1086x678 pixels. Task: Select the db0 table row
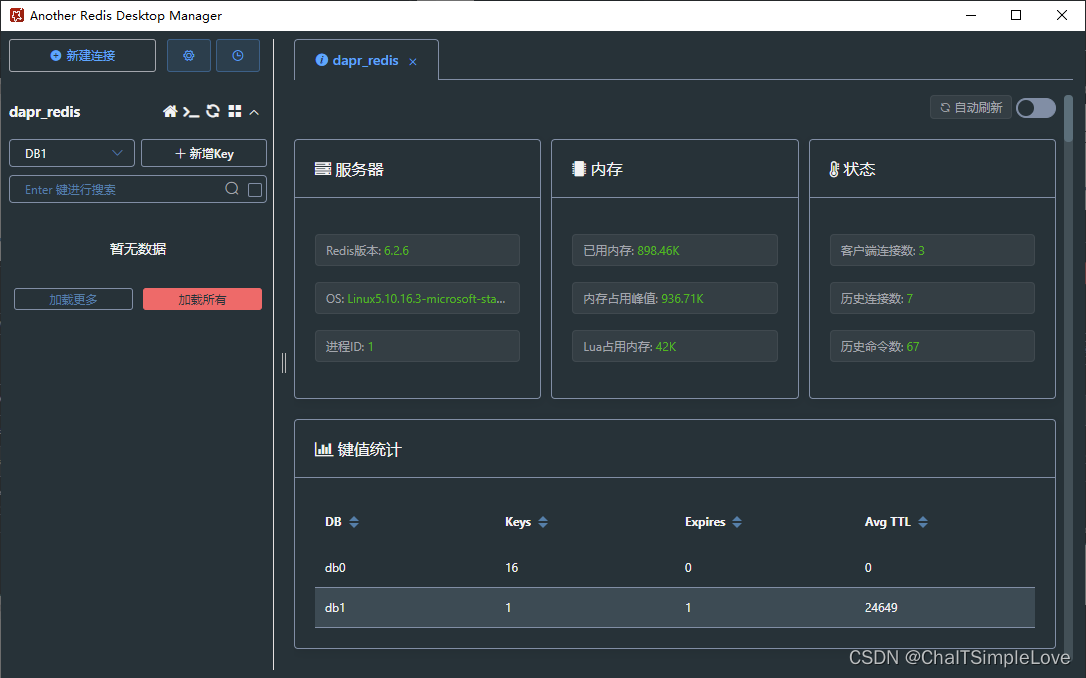[675, 568]
